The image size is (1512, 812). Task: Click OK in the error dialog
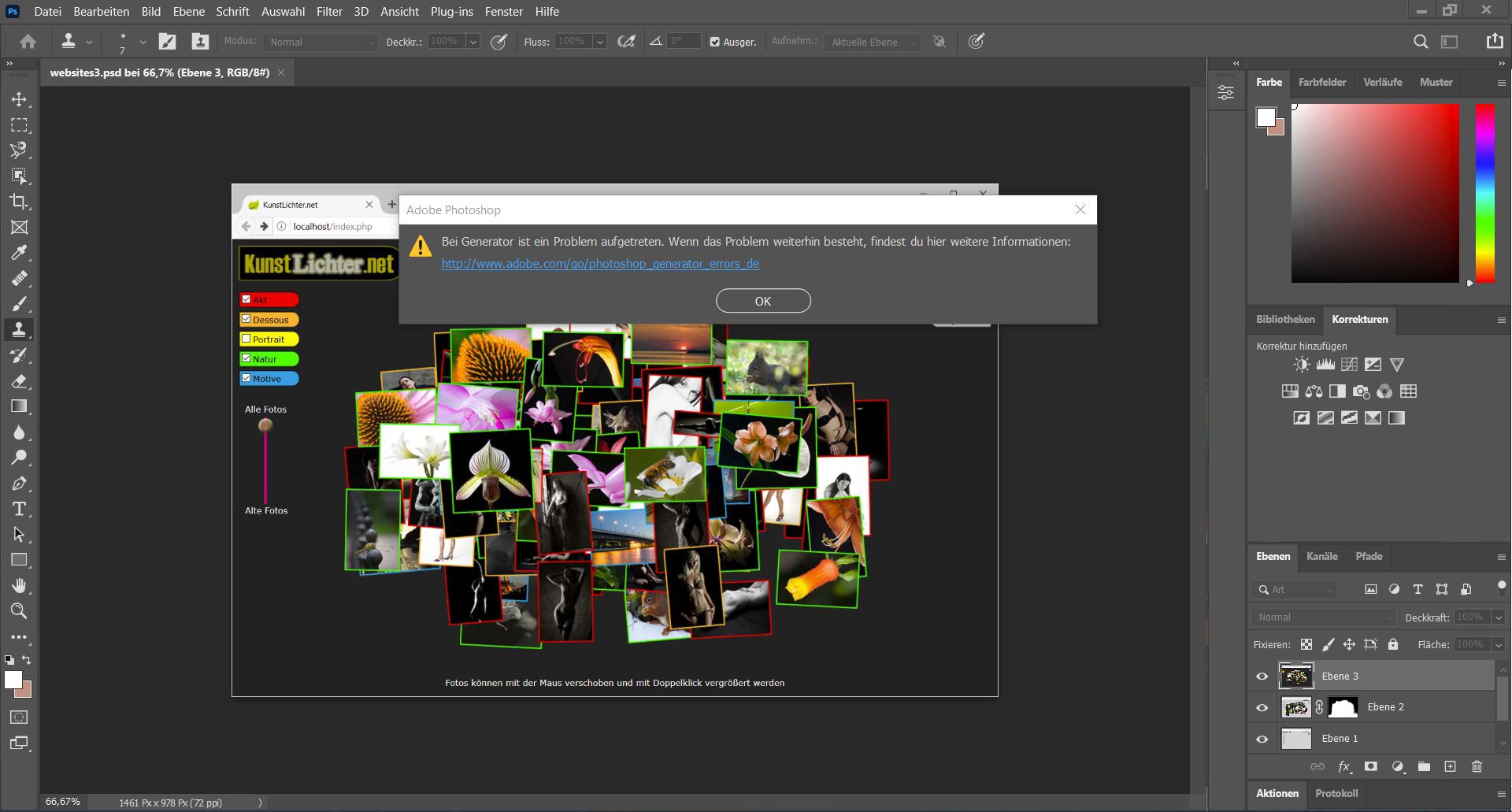point(762,301)
